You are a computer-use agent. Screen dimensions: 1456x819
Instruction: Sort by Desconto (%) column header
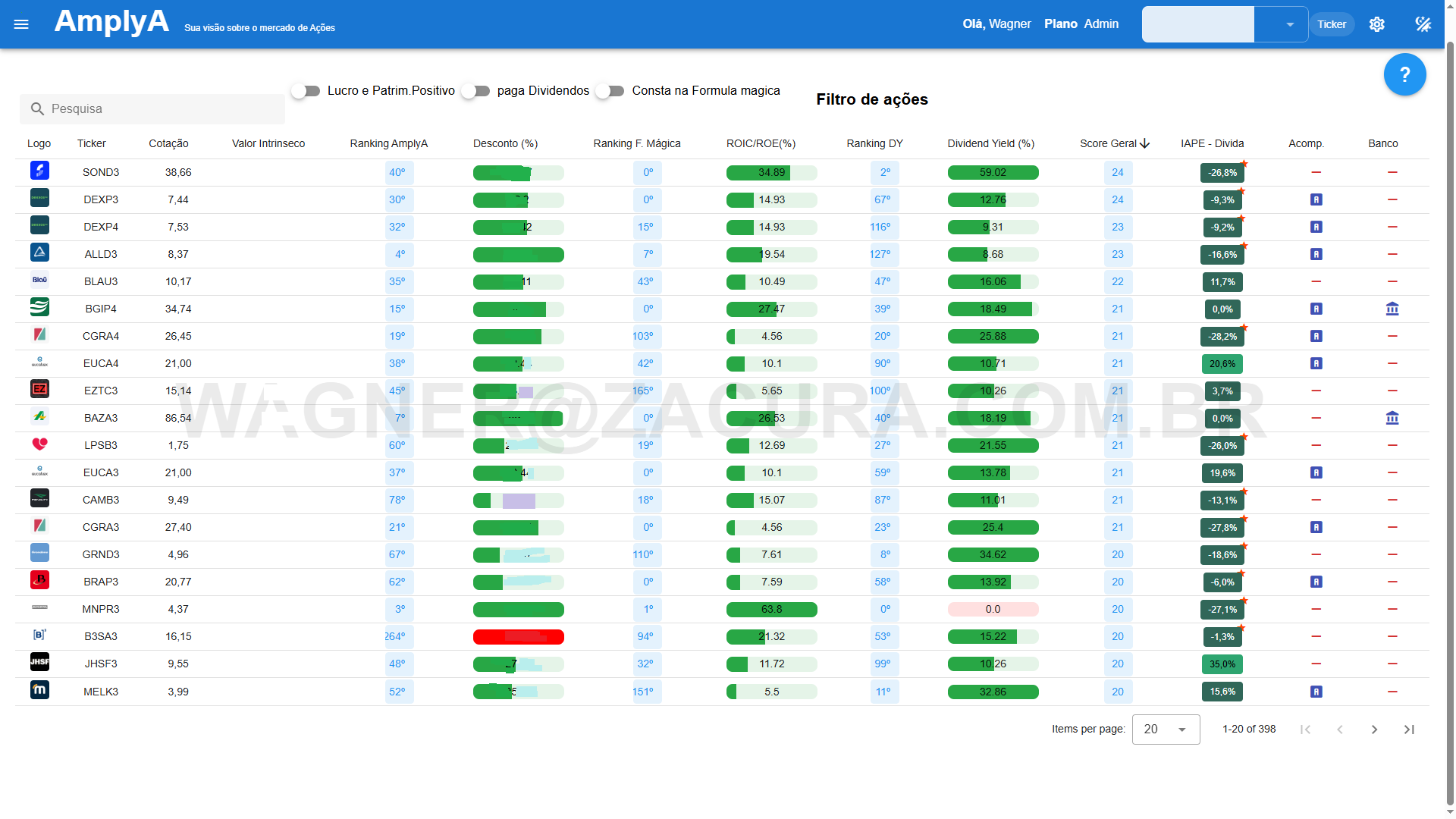505,143
